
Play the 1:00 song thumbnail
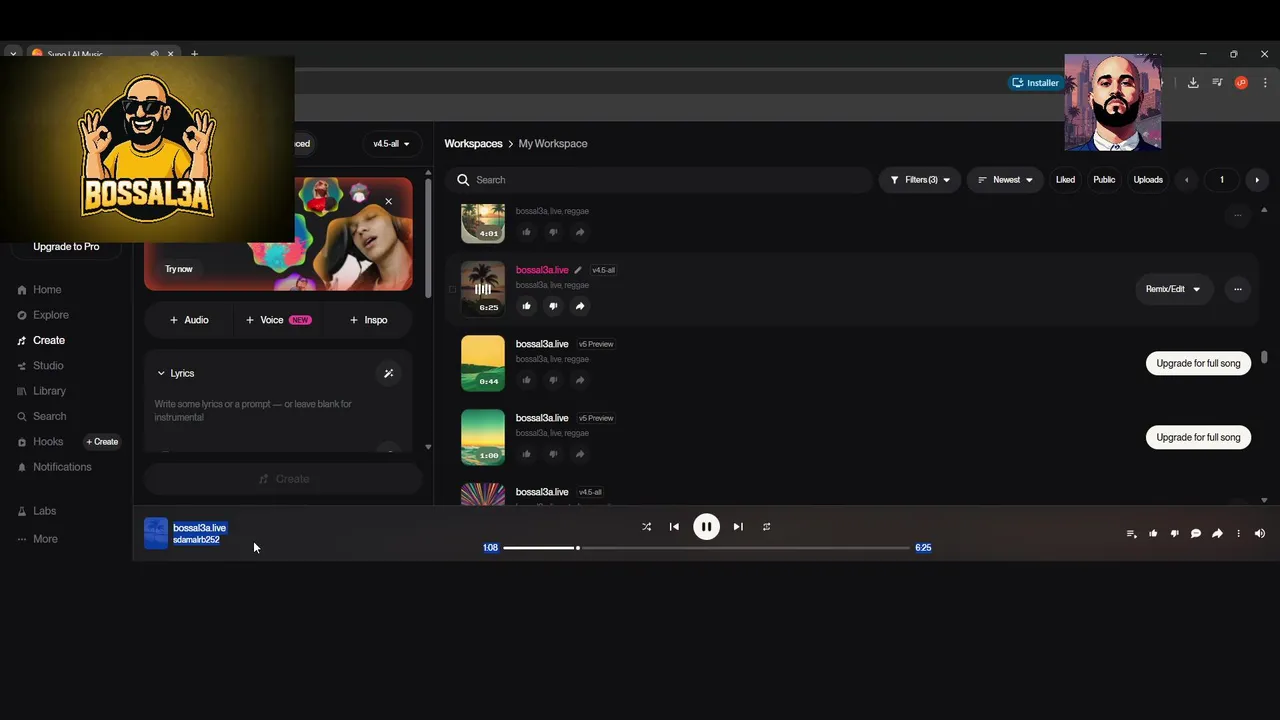pos(483,437)
